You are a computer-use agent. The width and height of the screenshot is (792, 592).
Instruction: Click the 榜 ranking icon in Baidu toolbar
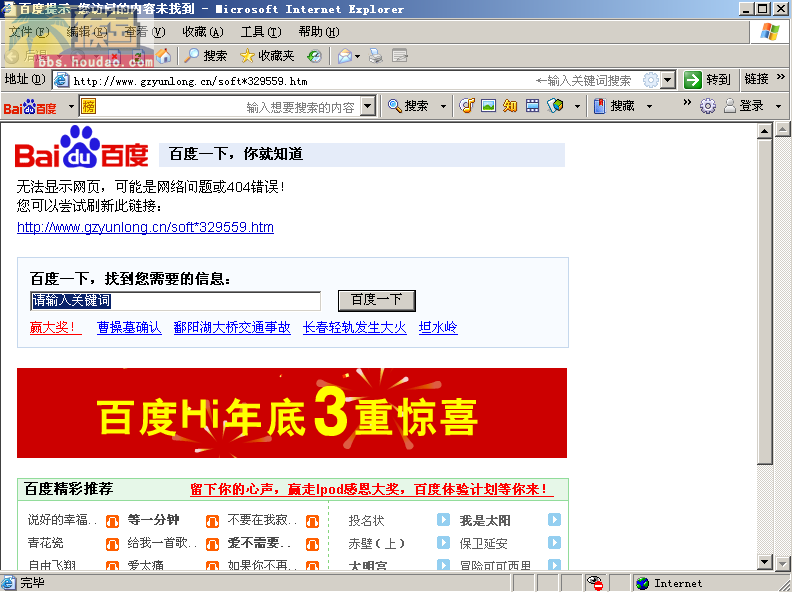point(88,106)
